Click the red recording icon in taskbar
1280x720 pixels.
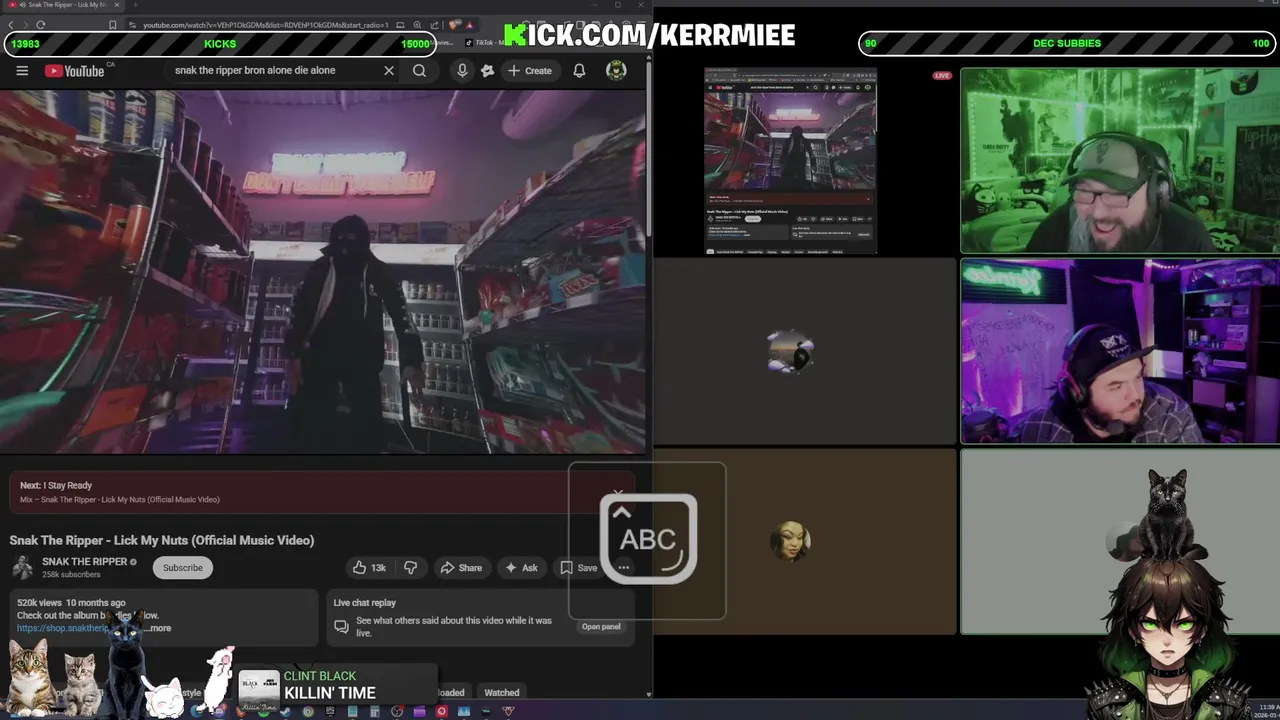[441, 712]
